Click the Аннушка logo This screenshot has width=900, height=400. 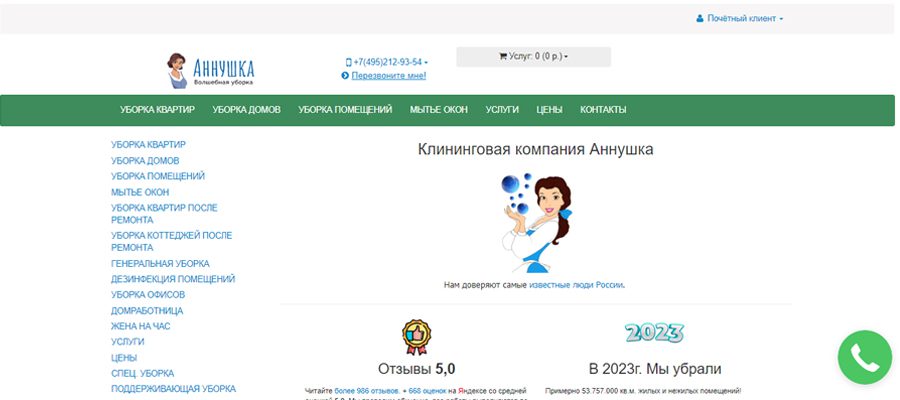[x=211, y=70]
